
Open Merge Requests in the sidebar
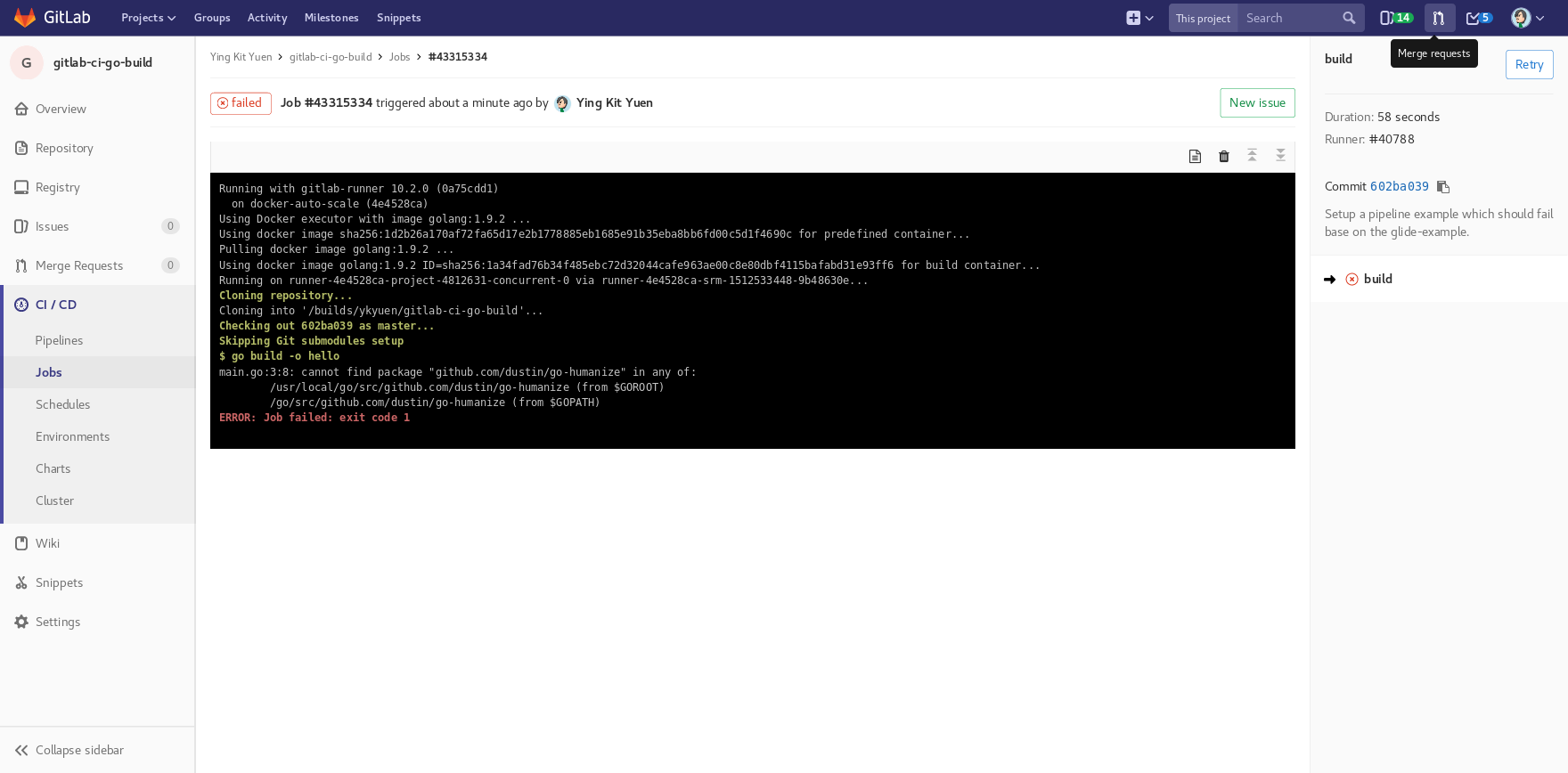tap(97, 265)
